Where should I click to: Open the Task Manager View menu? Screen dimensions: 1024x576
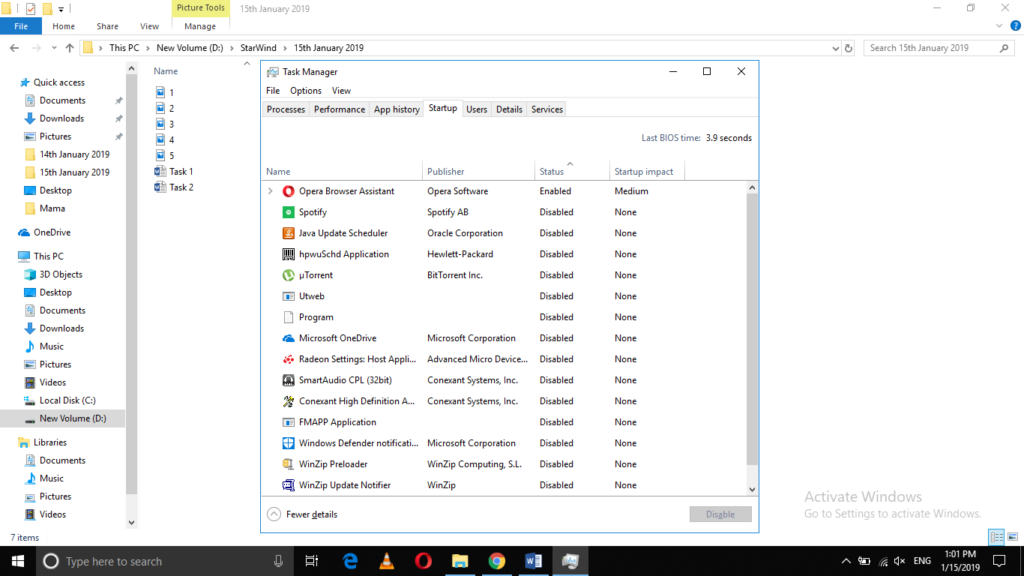[341, 91]
